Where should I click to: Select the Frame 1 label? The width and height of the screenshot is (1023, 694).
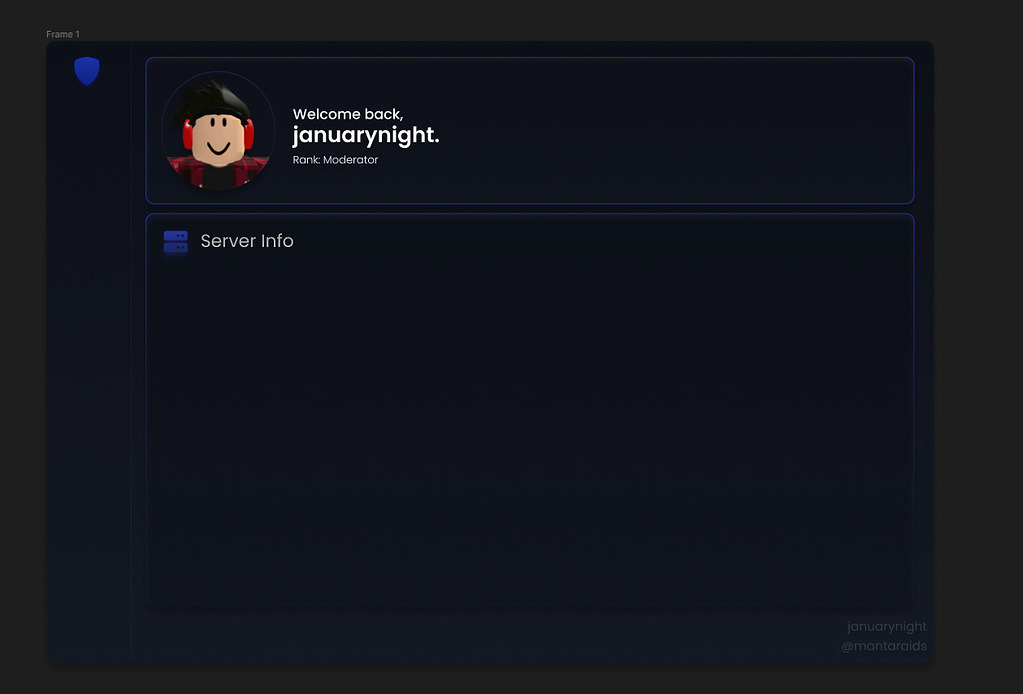click(63, 34)
